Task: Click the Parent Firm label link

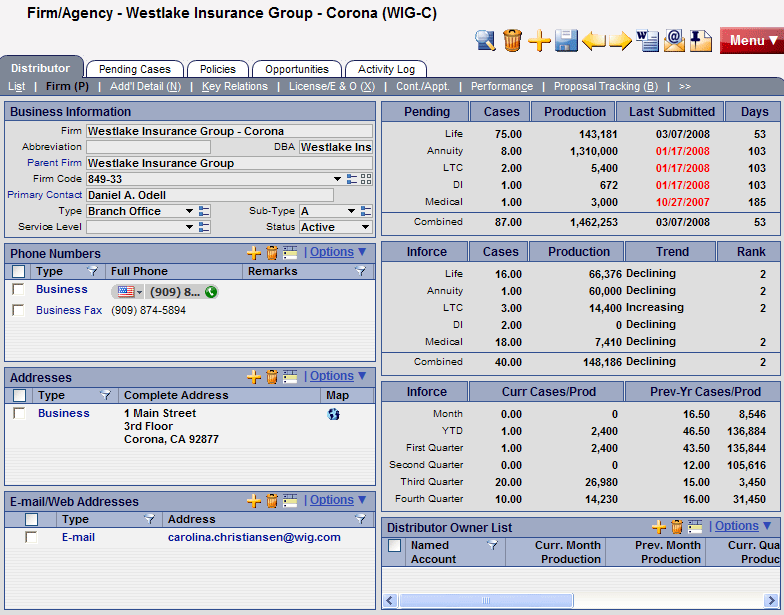Action: tap(54, 163)
